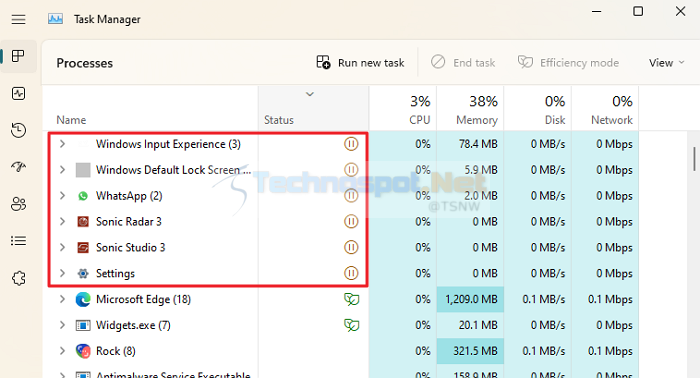Click the Sonic Radar 3 process icon
Screen dimensions: 700x378
pyautogui.click(x=83, y=221)
